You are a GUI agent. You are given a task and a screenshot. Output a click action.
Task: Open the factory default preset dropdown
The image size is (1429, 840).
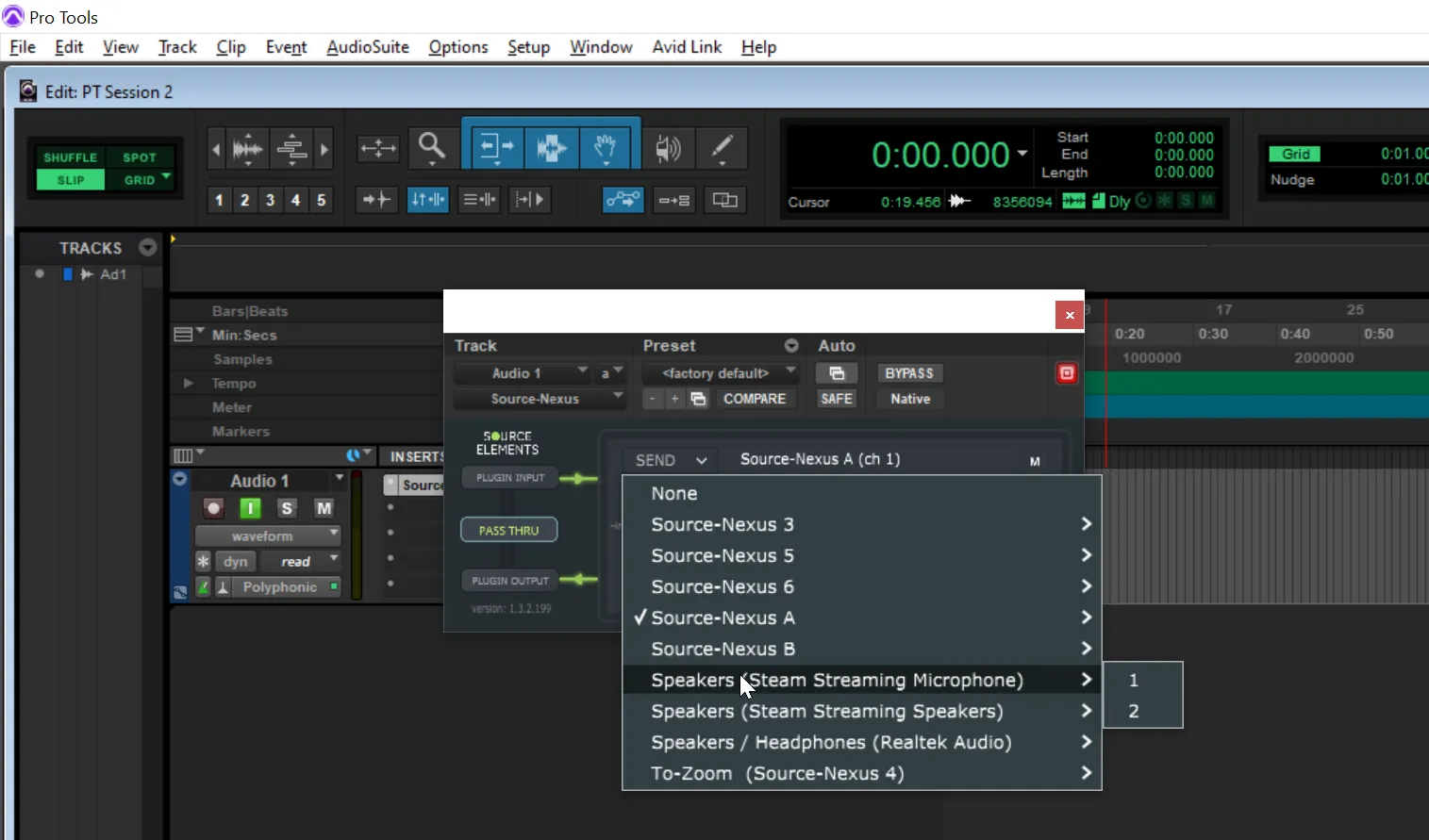pos(720,373)
